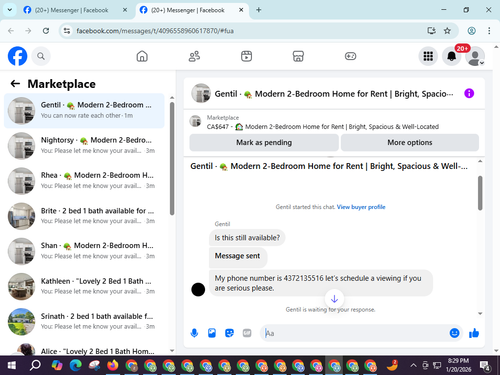Click the voice clip microphone icon
Screen dimensions: 500x375
pos(194,333)
